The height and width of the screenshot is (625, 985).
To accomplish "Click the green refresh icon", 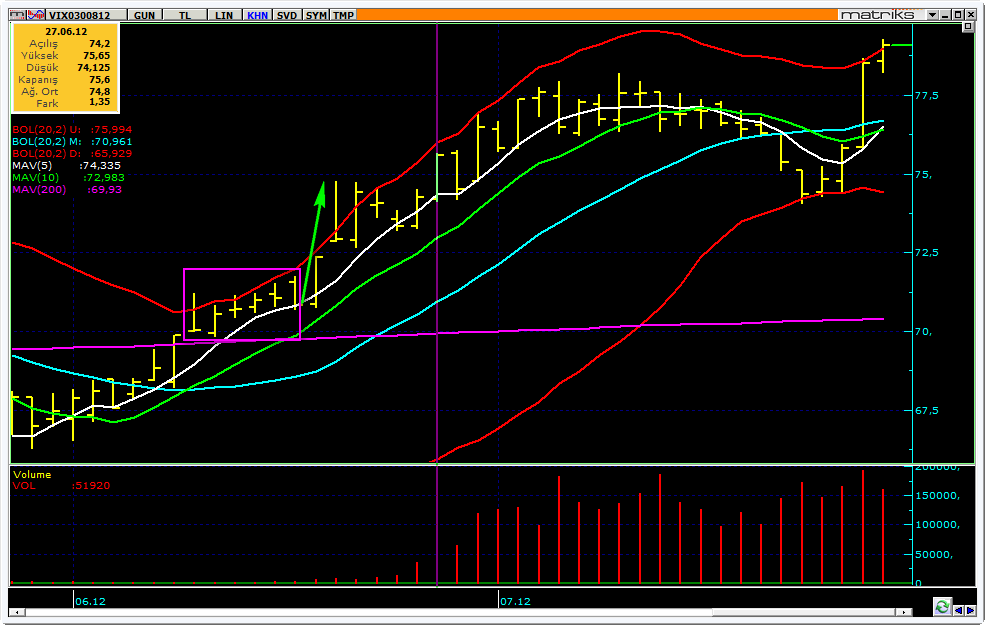I will [x=942, y=606].
